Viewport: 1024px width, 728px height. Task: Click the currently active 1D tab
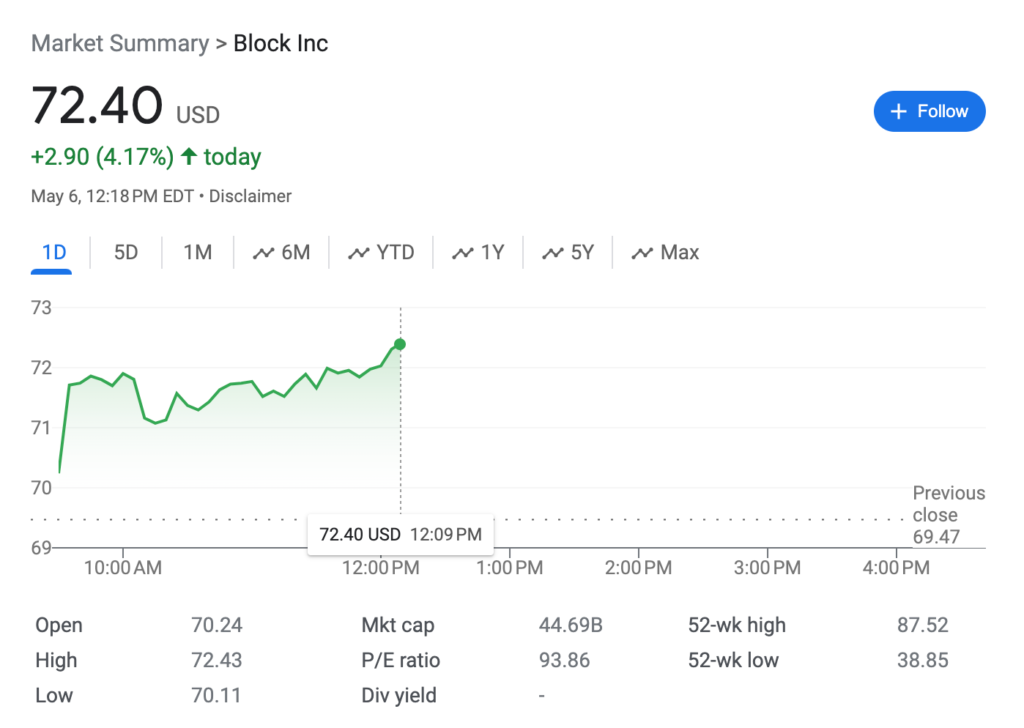(51, 252)
